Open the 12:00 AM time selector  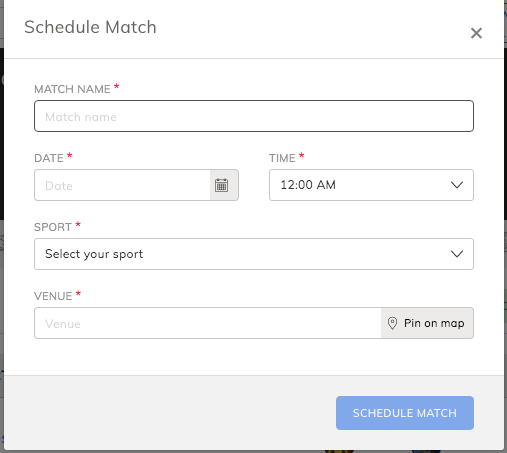coord(371,185)
